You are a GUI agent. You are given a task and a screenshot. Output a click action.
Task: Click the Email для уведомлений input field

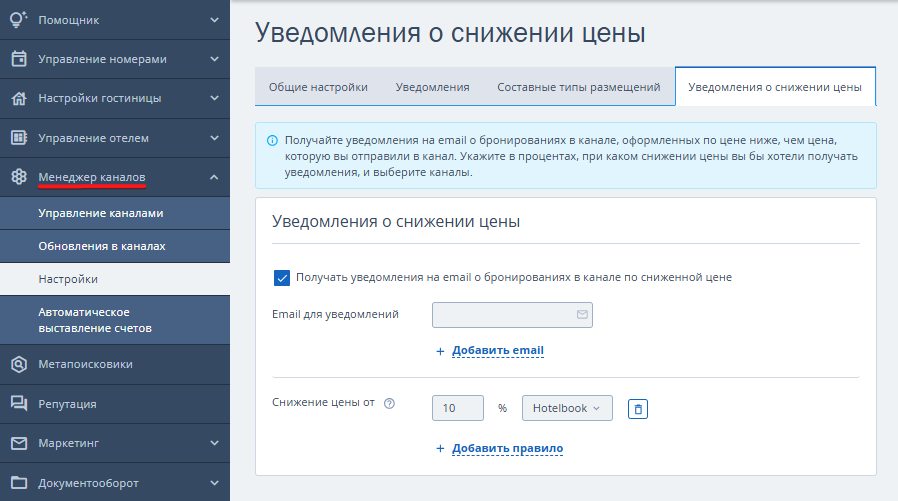point(512,315)
